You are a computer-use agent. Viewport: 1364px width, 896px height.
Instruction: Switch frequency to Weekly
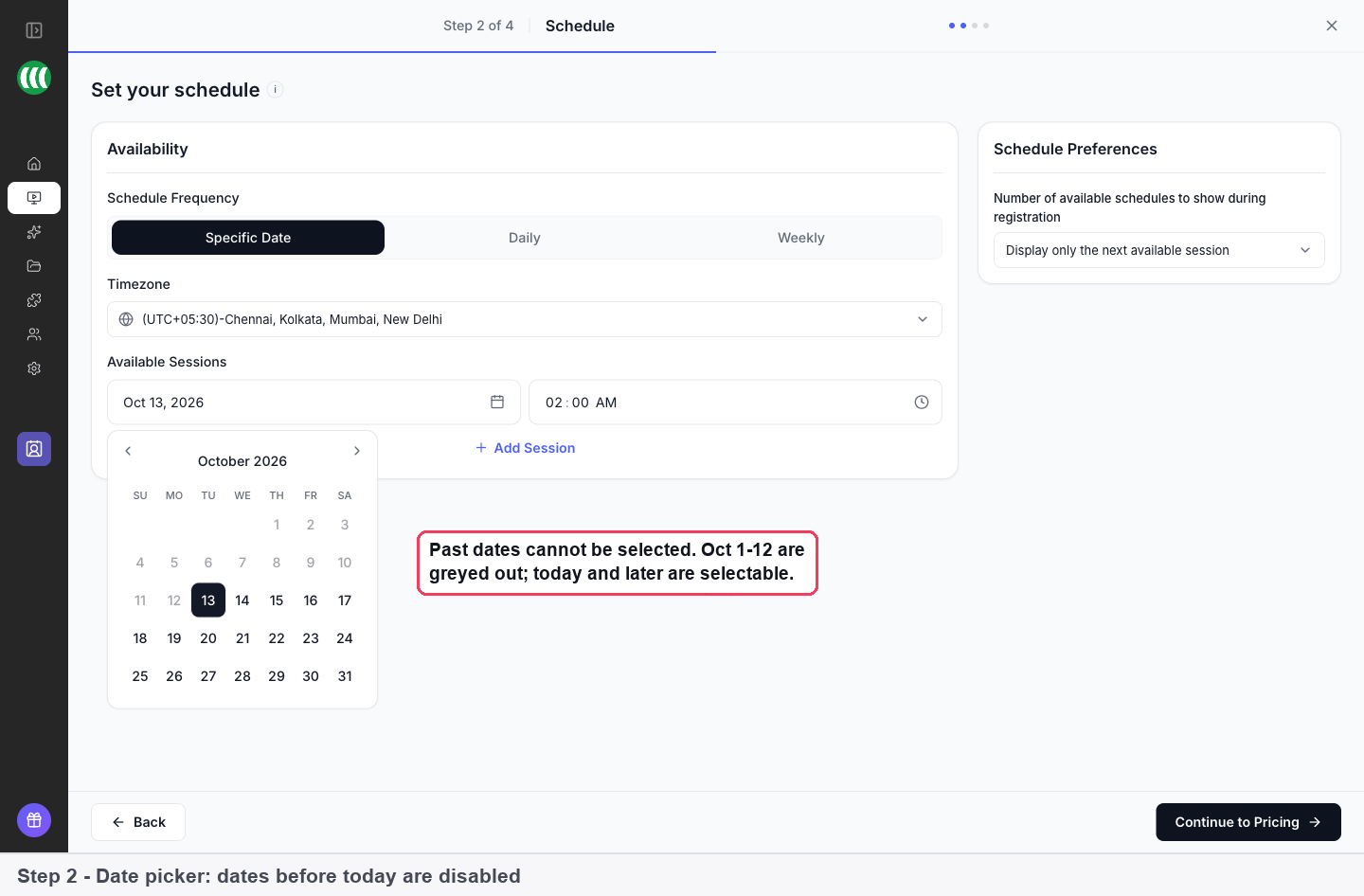click(x=801, y=238)
